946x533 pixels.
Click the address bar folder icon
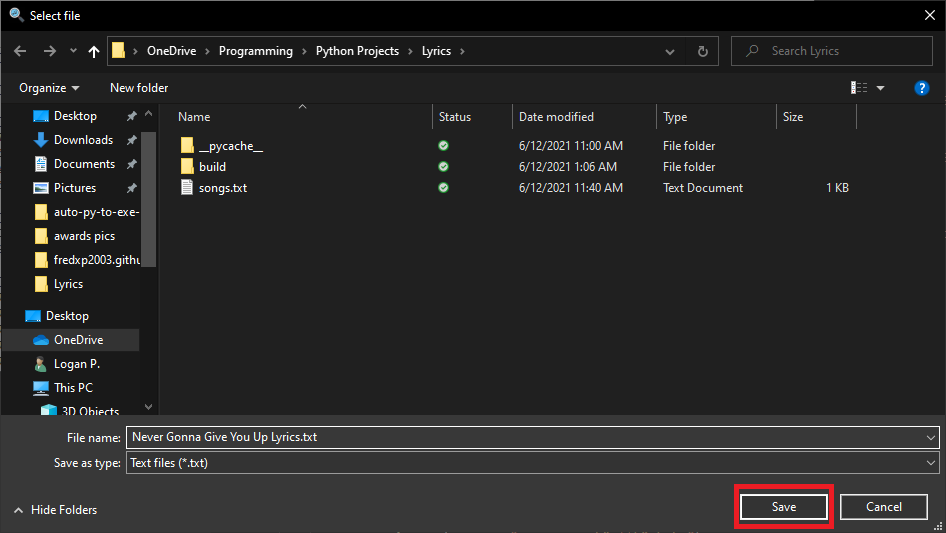[119, 51]
